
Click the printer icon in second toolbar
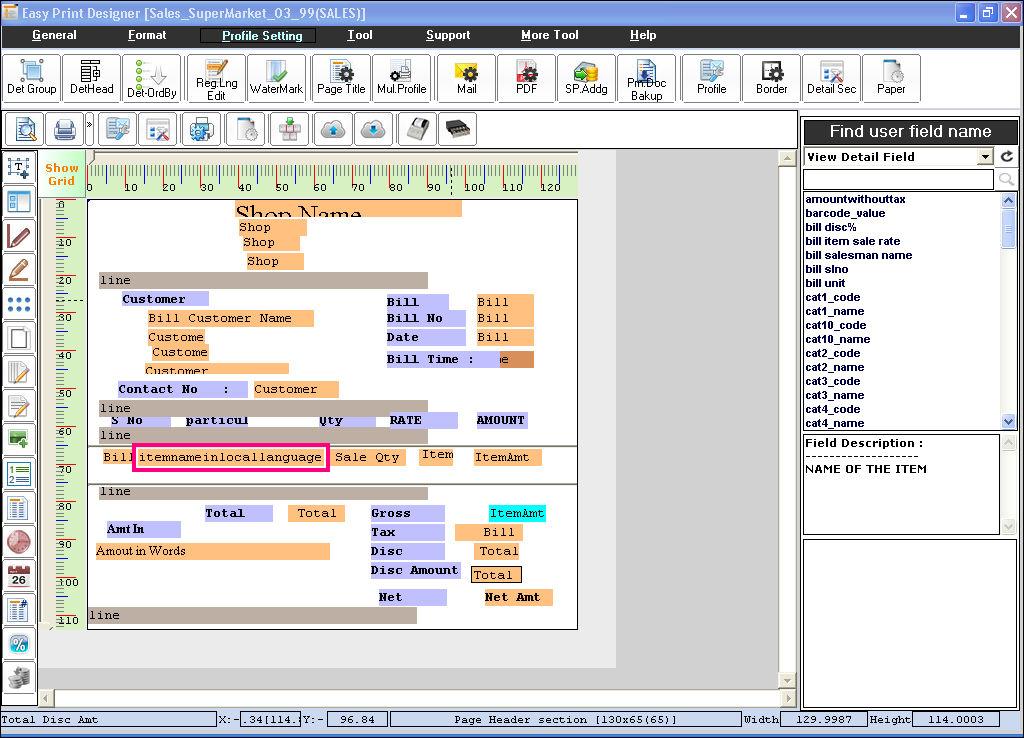65,129
